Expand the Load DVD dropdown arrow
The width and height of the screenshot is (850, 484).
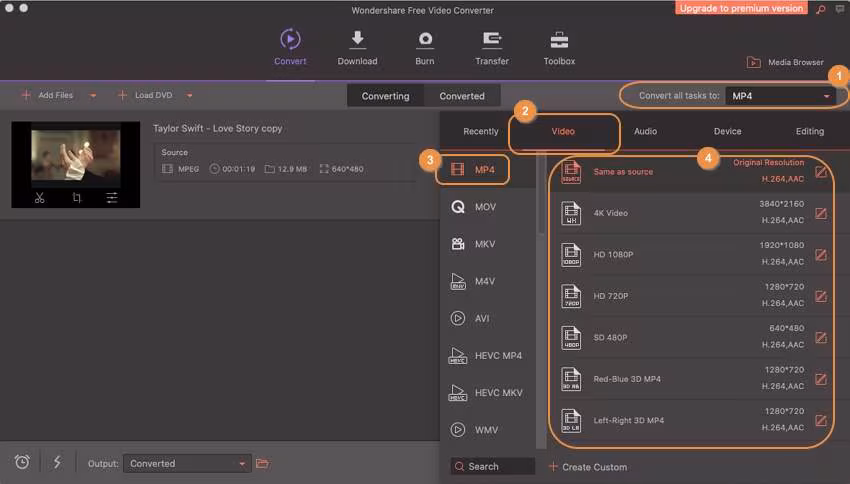(189, 95)
